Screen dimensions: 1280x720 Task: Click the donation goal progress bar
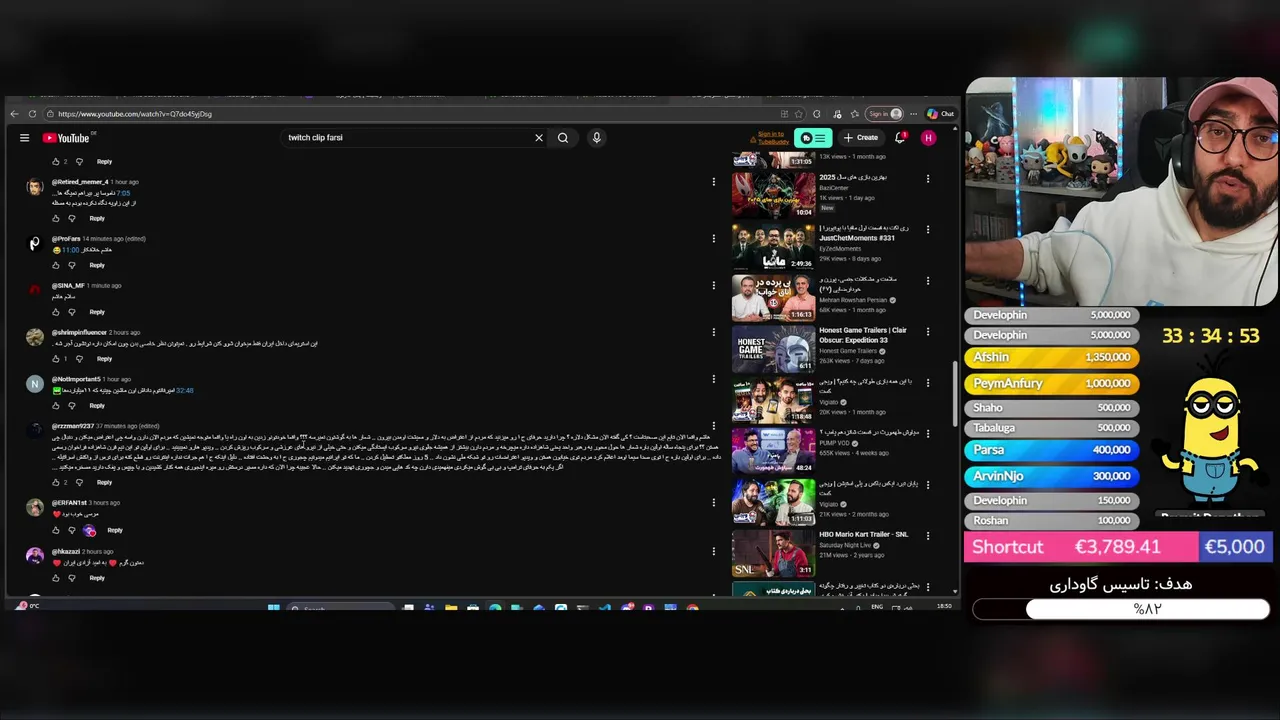tap(1121, 609)
